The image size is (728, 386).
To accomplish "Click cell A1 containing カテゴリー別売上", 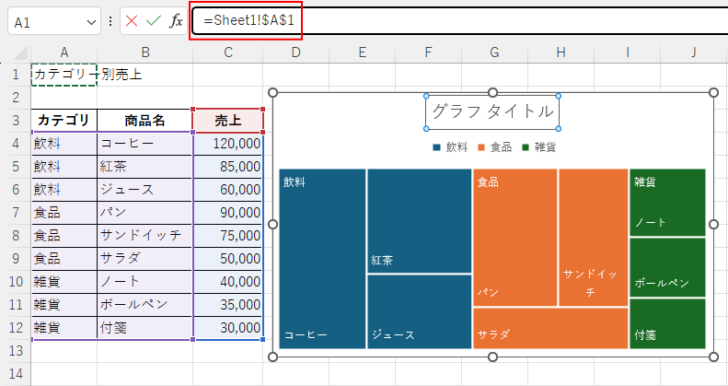I will (x=64, y=75).
